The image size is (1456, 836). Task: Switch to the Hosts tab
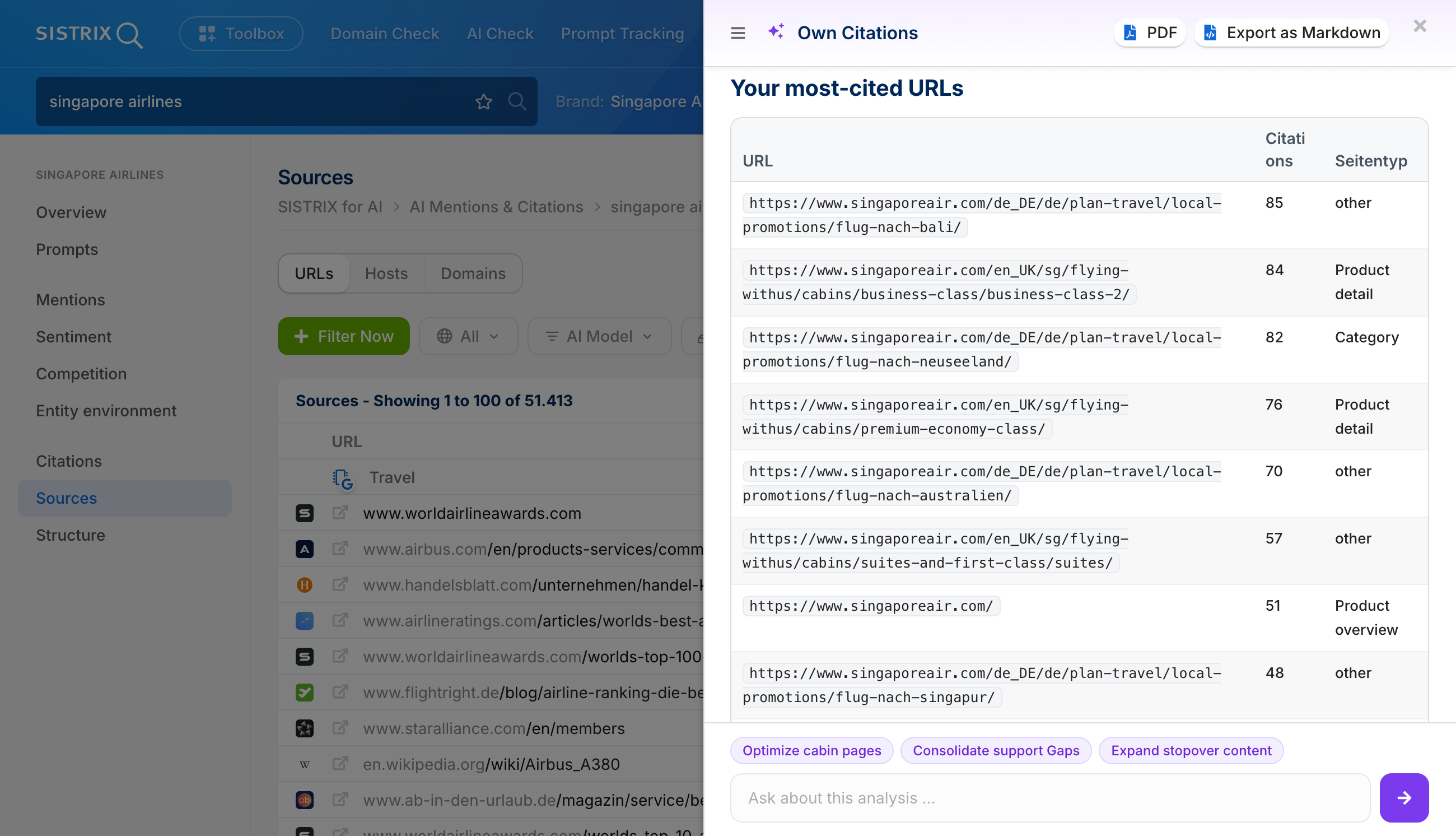click(x=386, y=273)
